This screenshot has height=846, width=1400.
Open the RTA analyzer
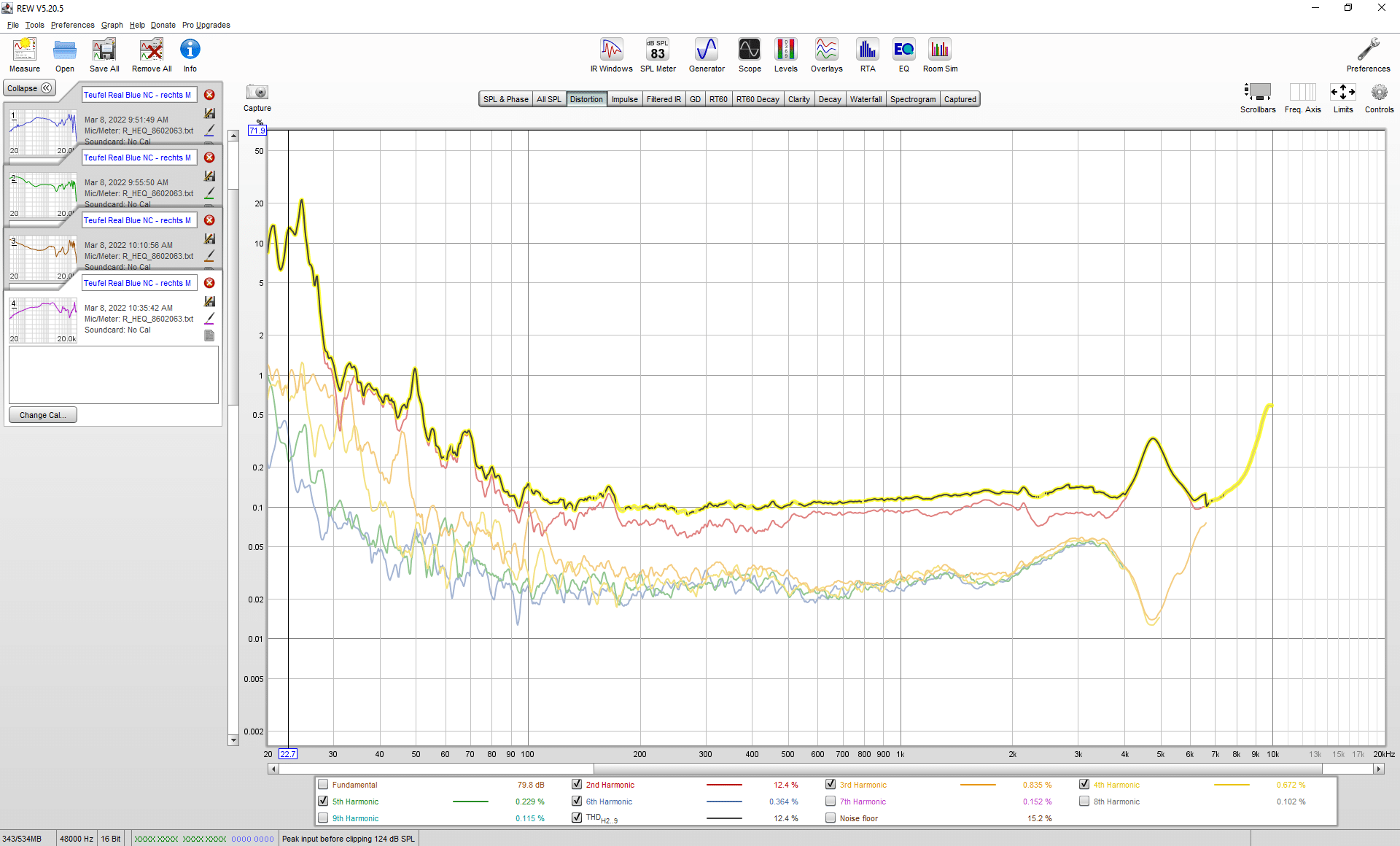[867, 55]
